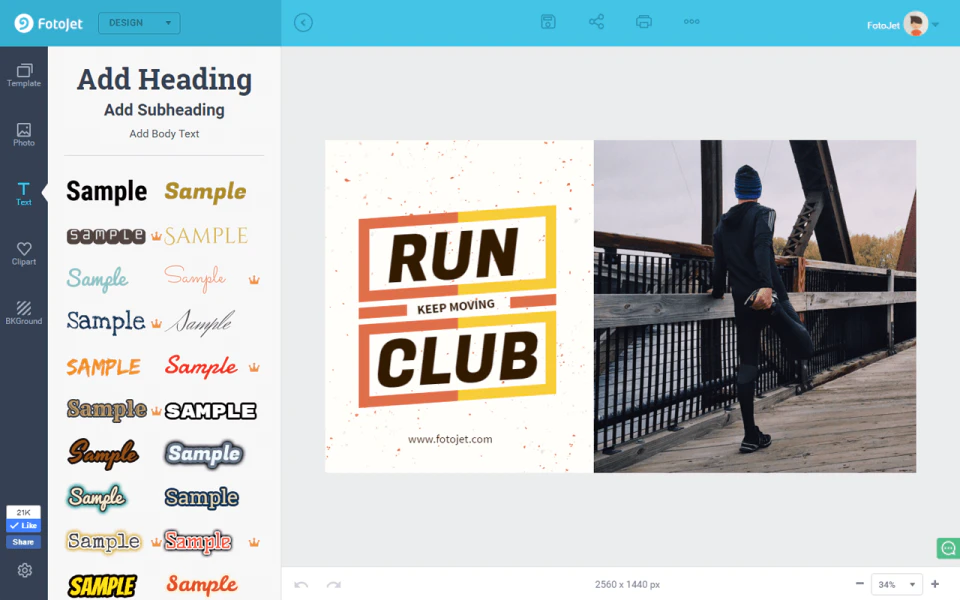The height and width of the screenshot is (600, 960).
Task: Save the current design
Action: click(547, 21)
